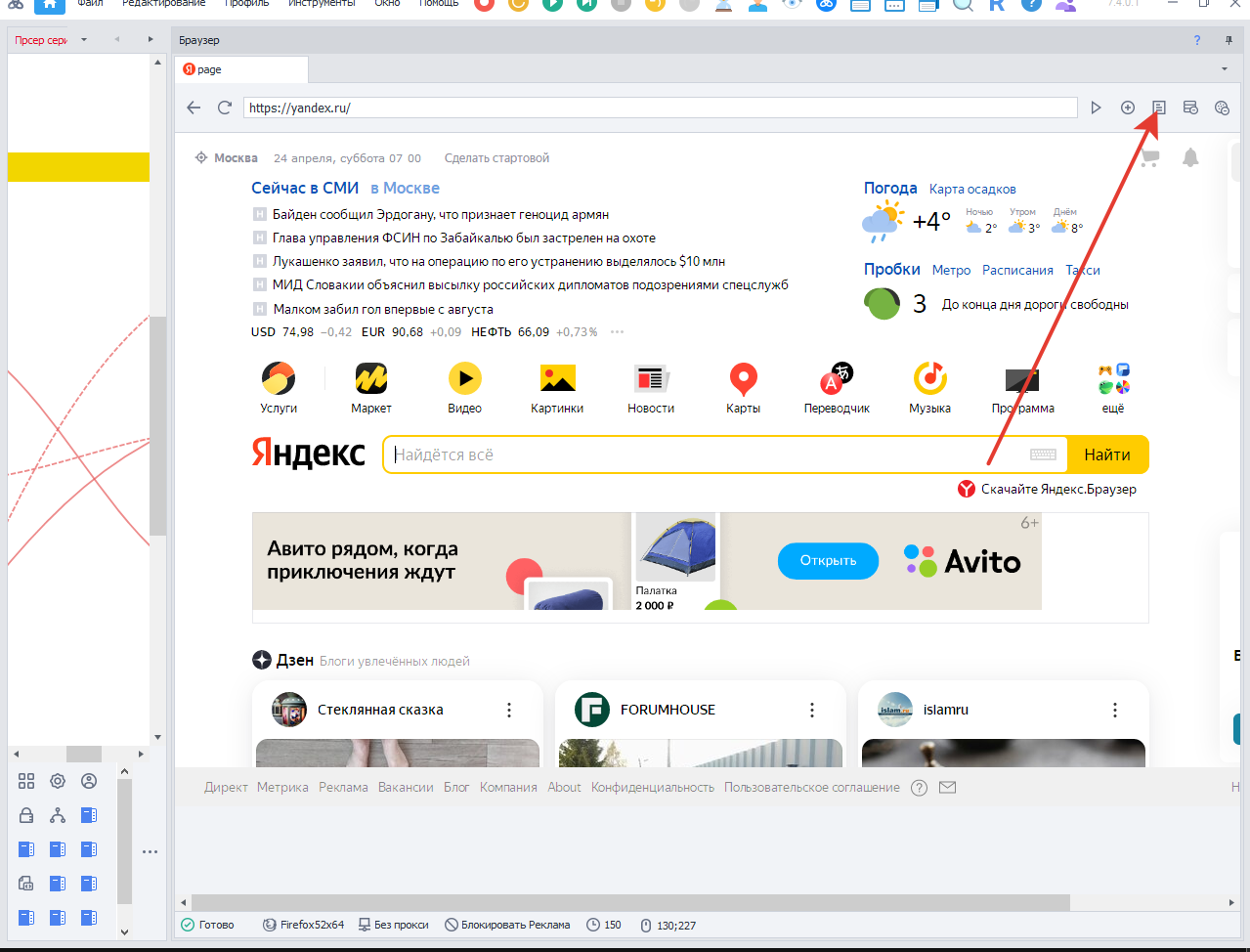Expand the browser tabs list dropdown
This screenshot has width=1250, height=952.
pyautogui.click(x=1225, y=69)
